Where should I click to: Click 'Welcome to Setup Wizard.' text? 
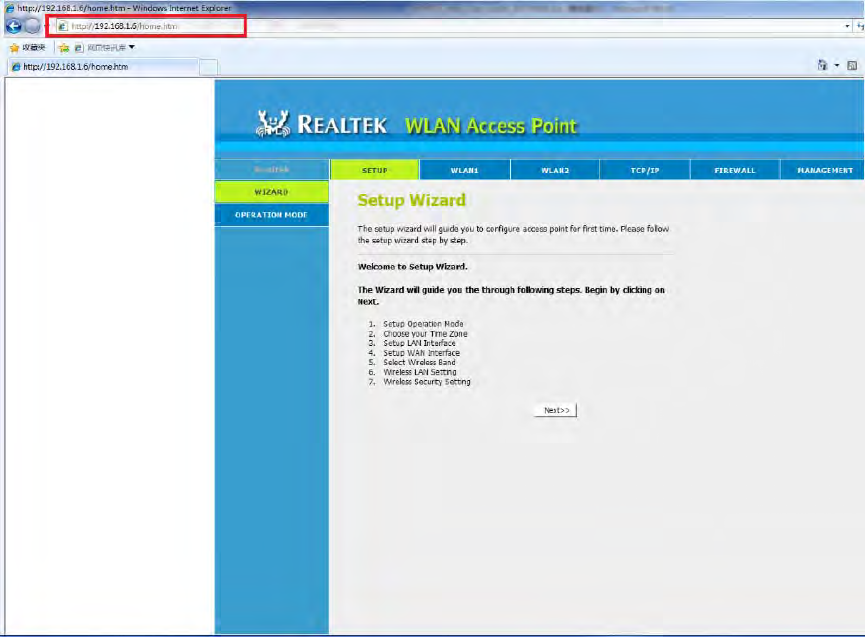click(x=413, y=266)
